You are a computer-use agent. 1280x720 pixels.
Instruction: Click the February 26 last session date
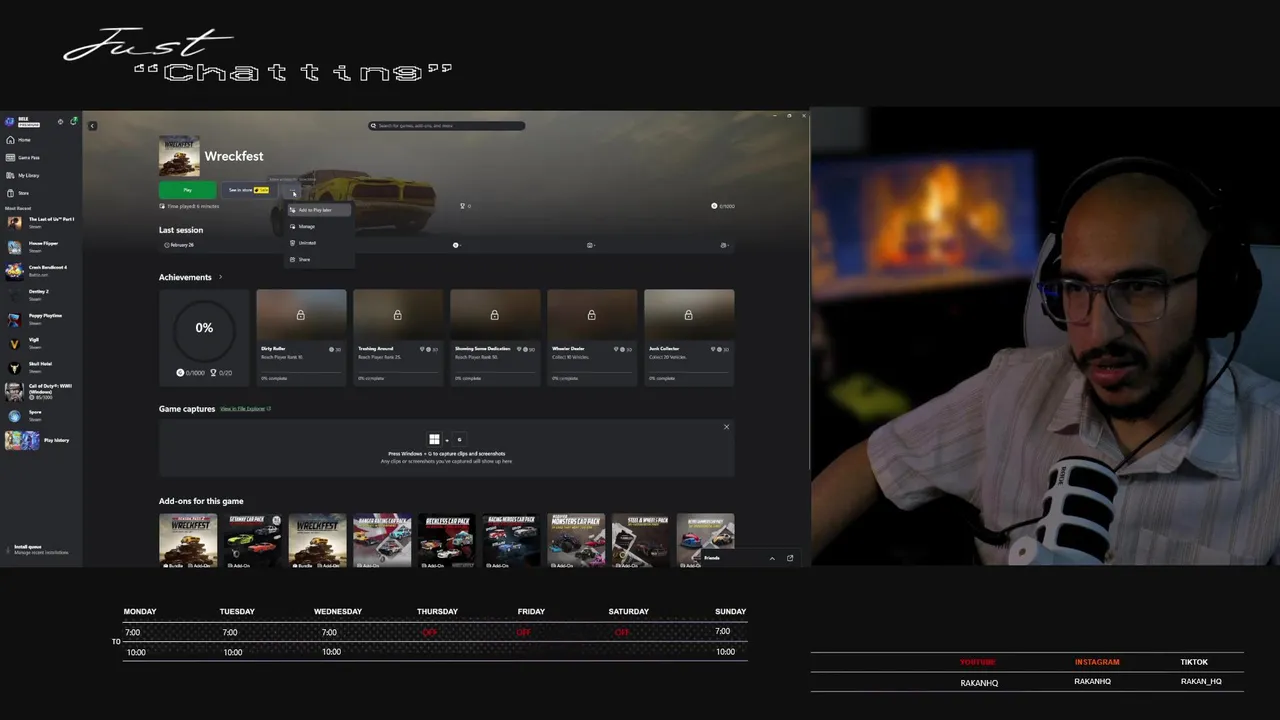tap(180, 245)
